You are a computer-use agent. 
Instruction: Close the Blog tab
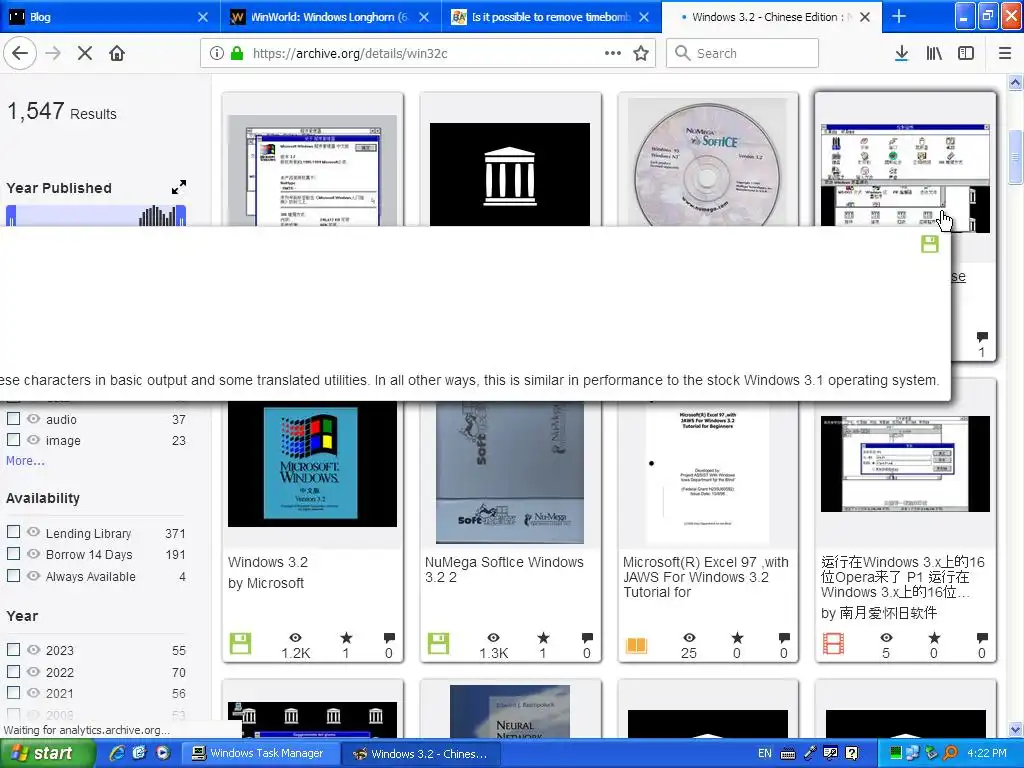[203, 18]
